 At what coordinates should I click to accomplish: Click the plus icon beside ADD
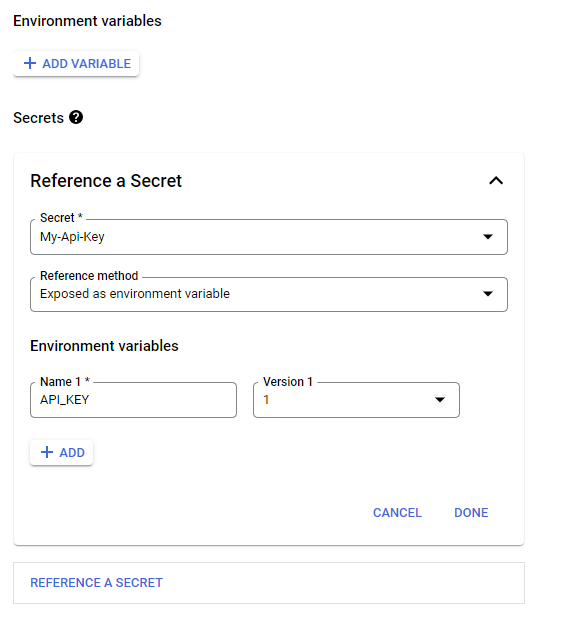[x=47, y=452]
